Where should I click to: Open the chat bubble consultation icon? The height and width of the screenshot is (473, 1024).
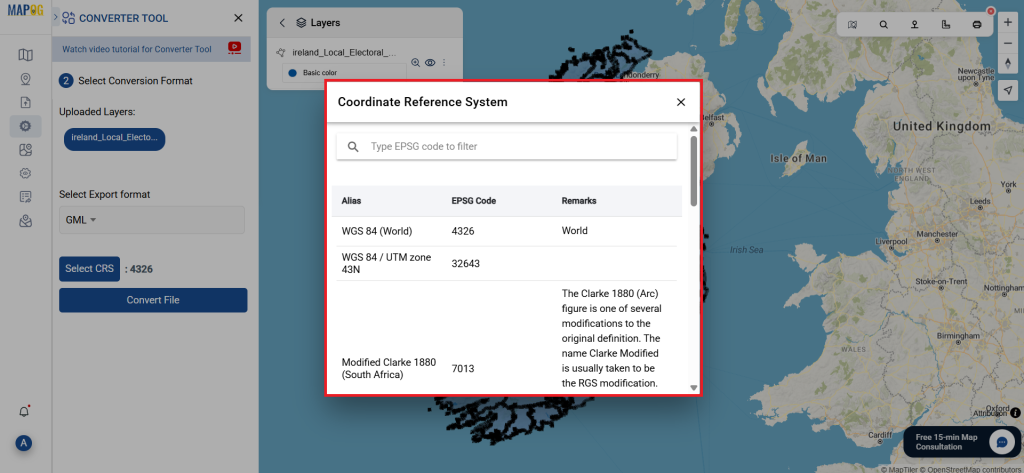1000,442
